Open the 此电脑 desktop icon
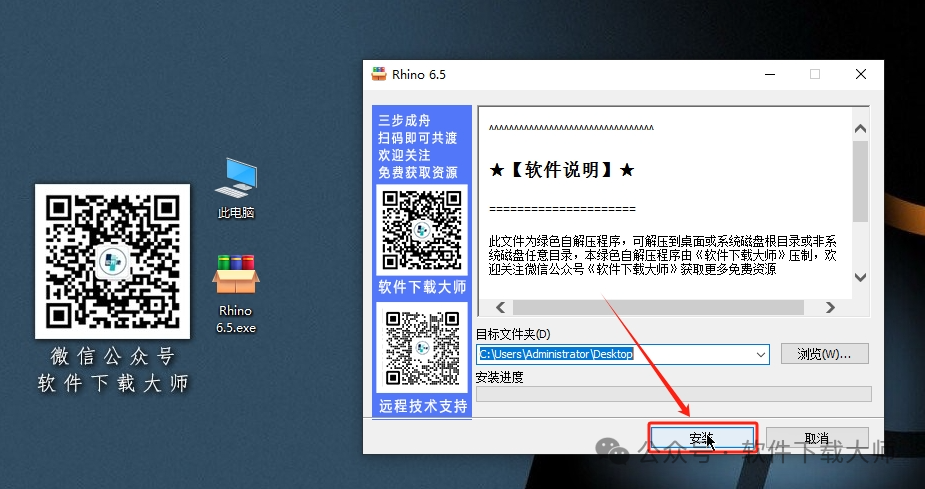925x489 pixels. (x=236, y=188)
